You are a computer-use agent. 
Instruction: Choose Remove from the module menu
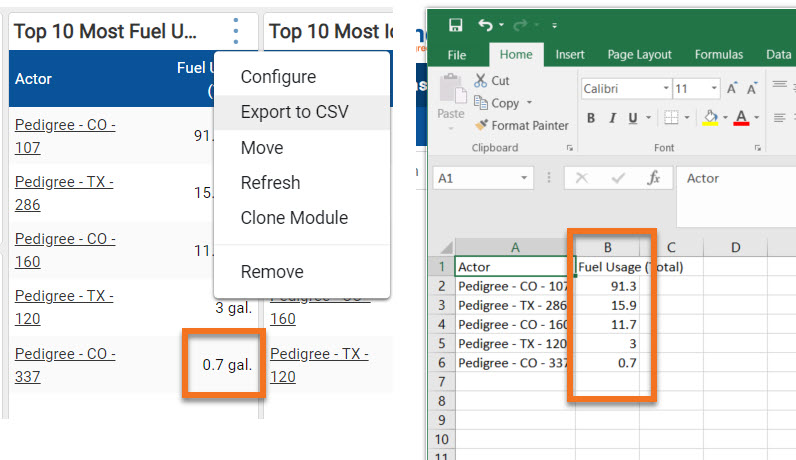tap(302, 272)
